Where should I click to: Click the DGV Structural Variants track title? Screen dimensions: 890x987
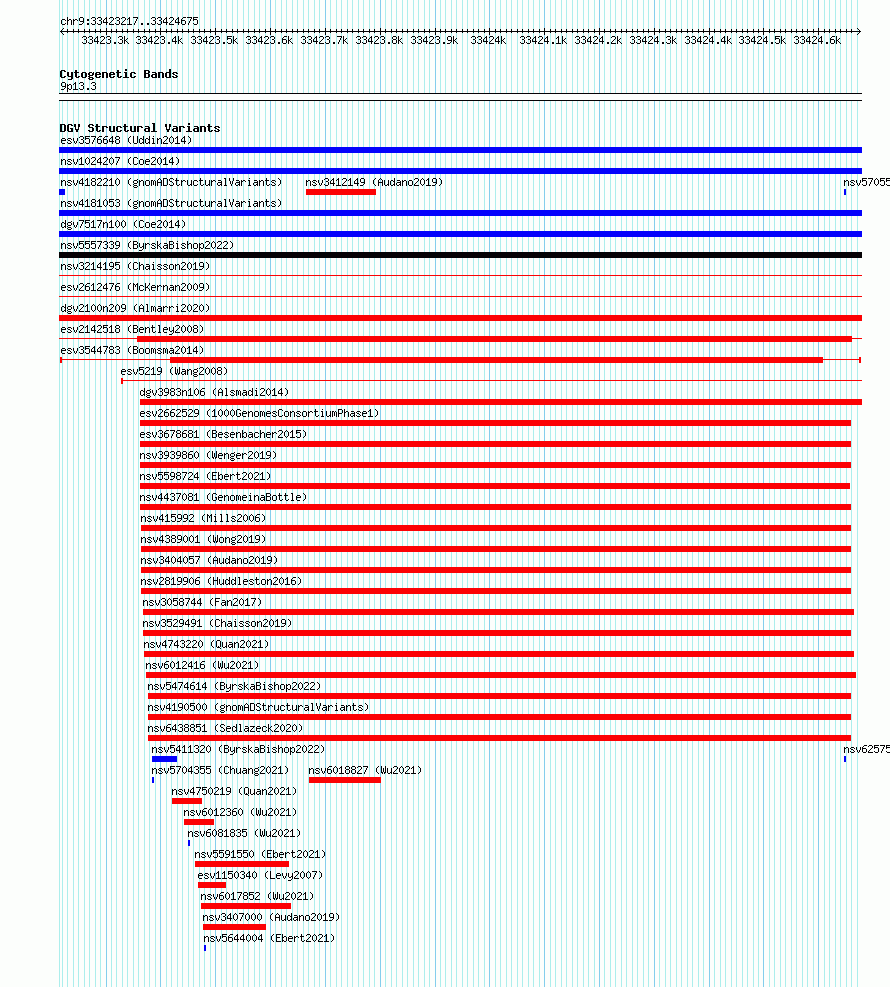click(140, 128)
